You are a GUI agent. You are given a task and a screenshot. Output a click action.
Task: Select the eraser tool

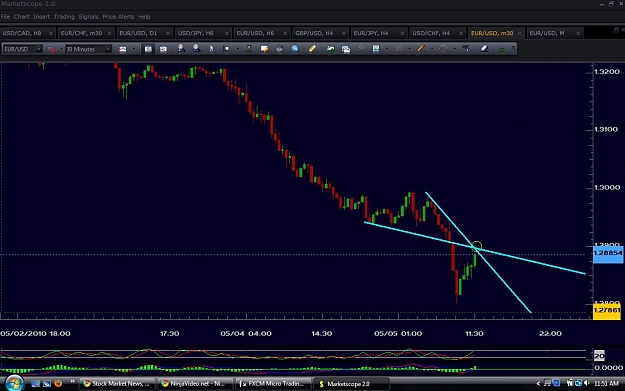(x=484, y=49)
